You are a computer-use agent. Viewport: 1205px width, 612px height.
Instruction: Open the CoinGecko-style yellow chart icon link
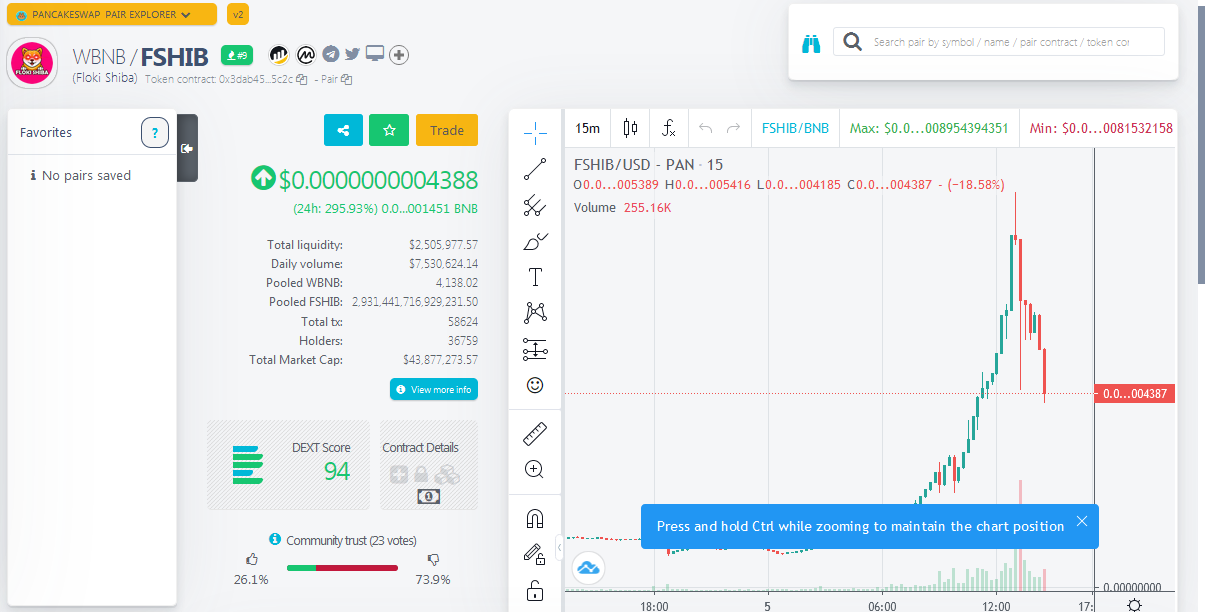[x=280, y=54]
